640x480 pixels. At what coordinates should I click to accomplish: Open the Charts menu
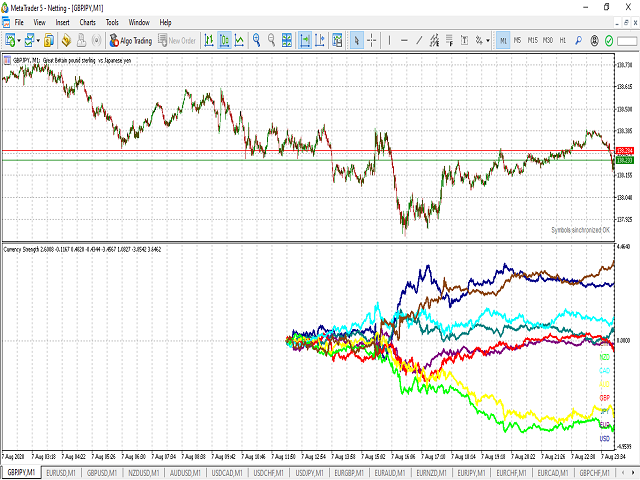pos(88,21)
